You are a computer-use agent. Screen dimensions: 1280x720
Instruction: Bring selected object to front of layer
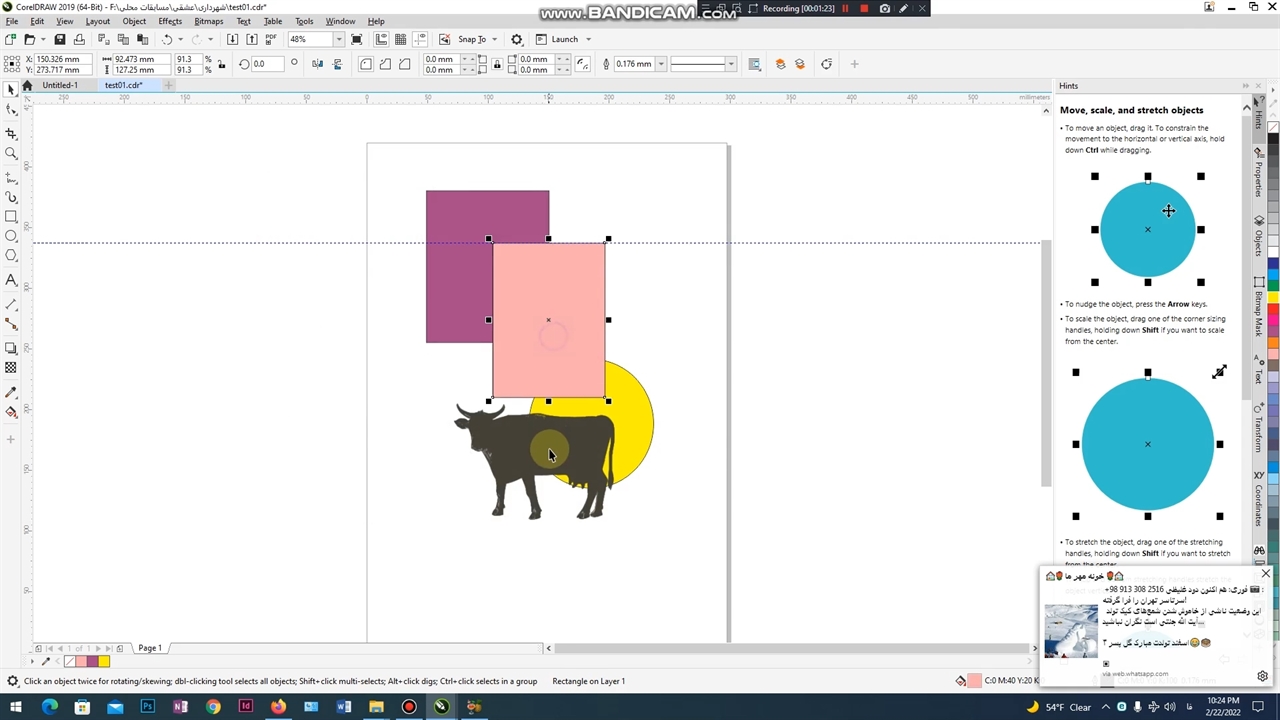click(781, 64)
